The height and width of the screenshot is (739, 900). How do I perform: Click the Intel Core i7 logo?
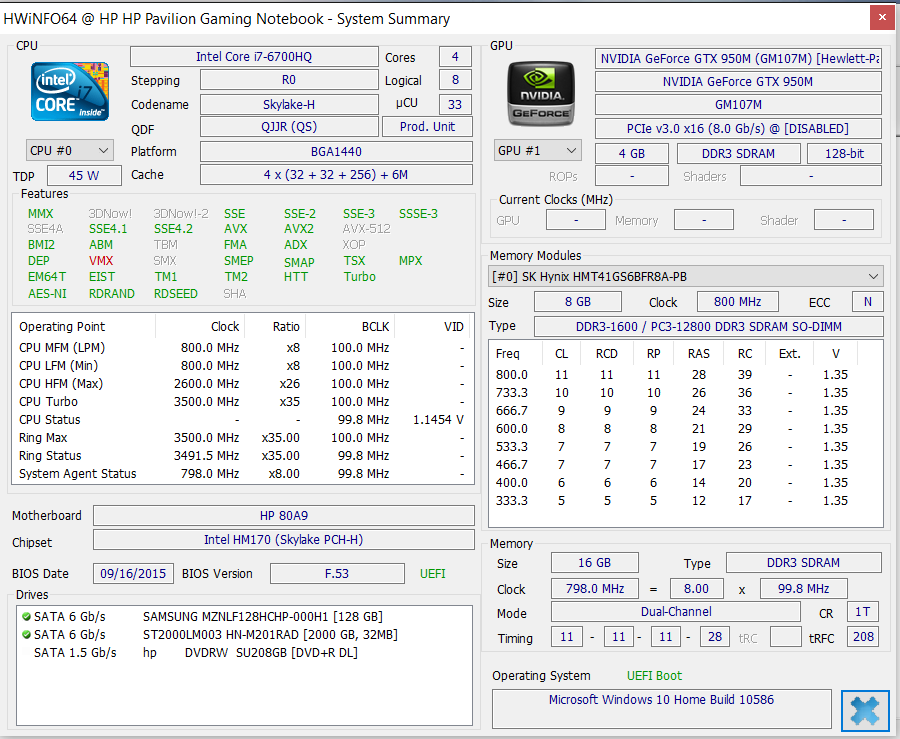[69, 92]
